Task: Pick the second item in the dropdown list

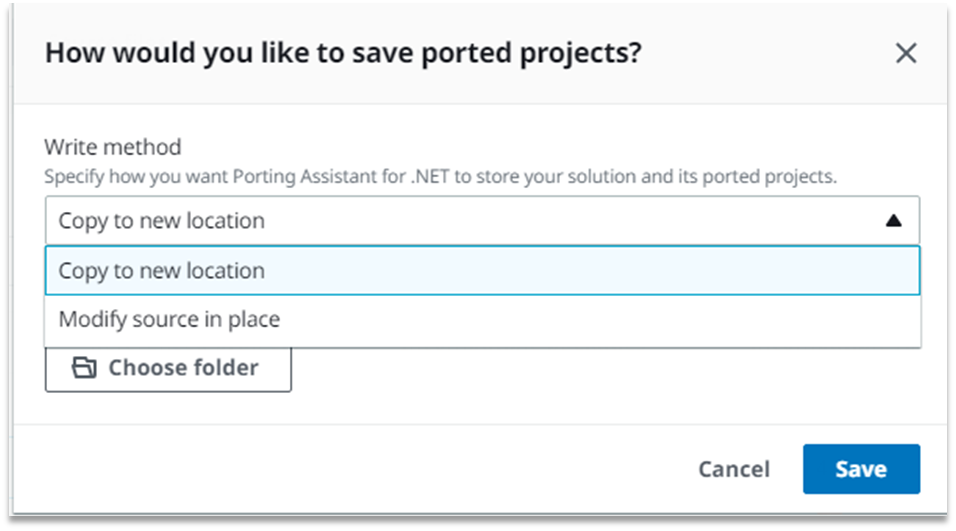Action: [x=169, y=320]
